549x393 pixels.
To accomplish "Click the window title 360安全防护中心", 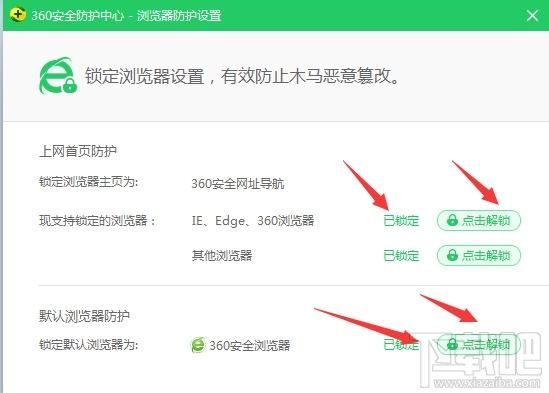I will tap(78, 15).
